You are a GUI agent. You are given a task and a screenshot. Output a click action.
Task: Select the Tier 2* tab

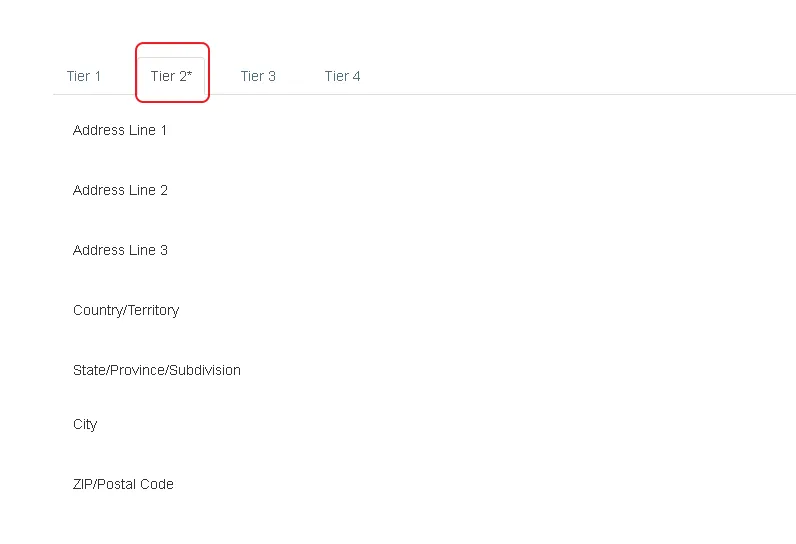click(172, 76)
